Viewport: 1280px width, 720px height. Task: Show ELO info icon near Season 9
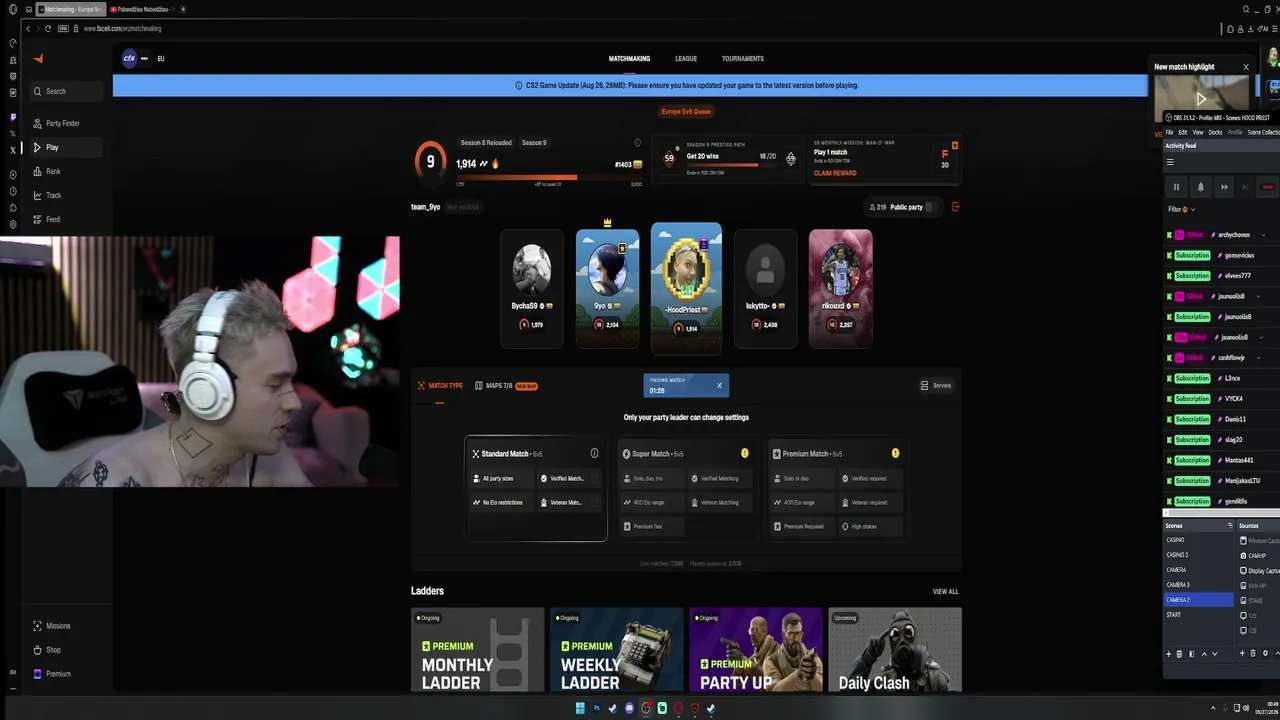[x=637, y=143]
